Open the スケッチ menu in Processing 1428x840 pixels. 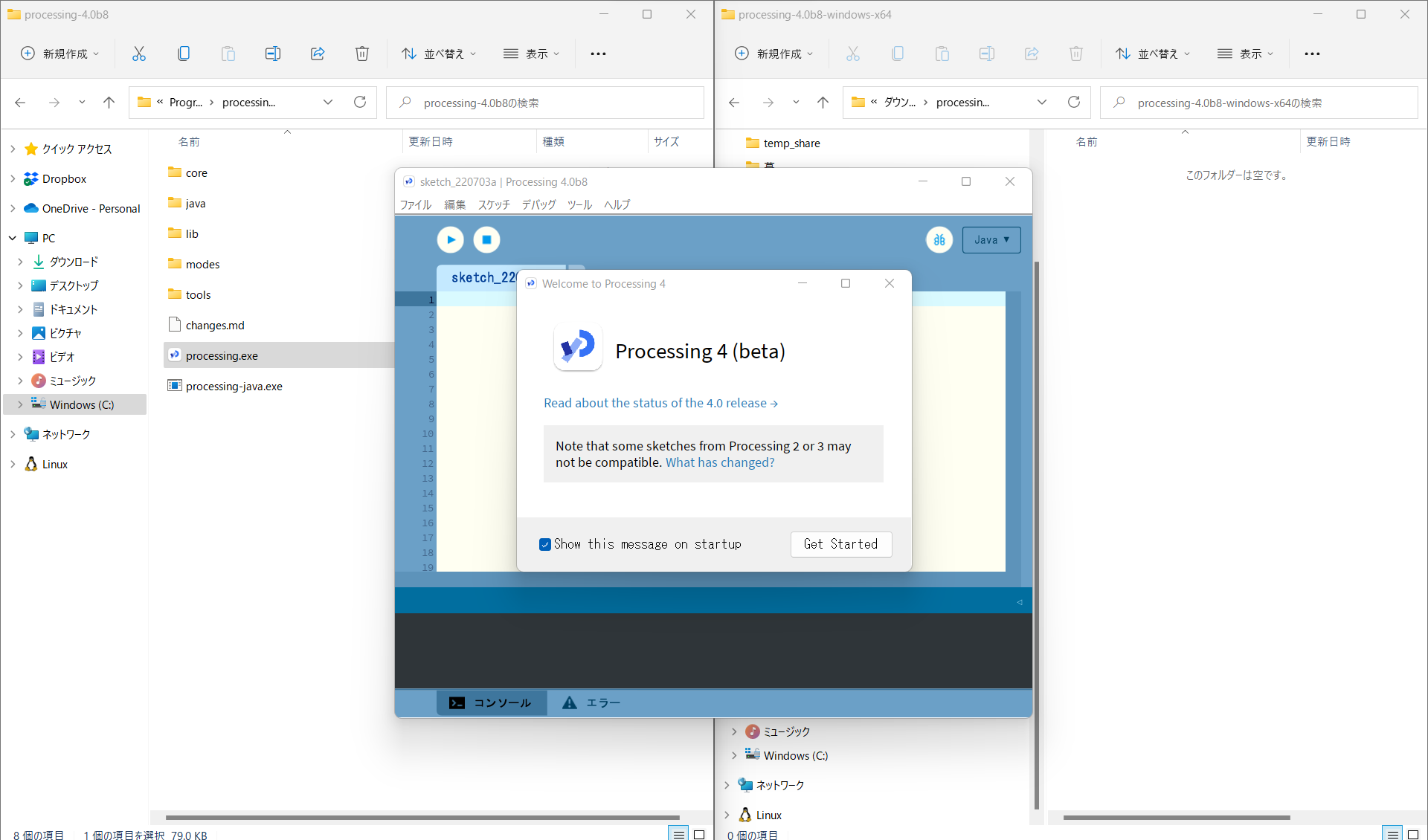[493, 204]
